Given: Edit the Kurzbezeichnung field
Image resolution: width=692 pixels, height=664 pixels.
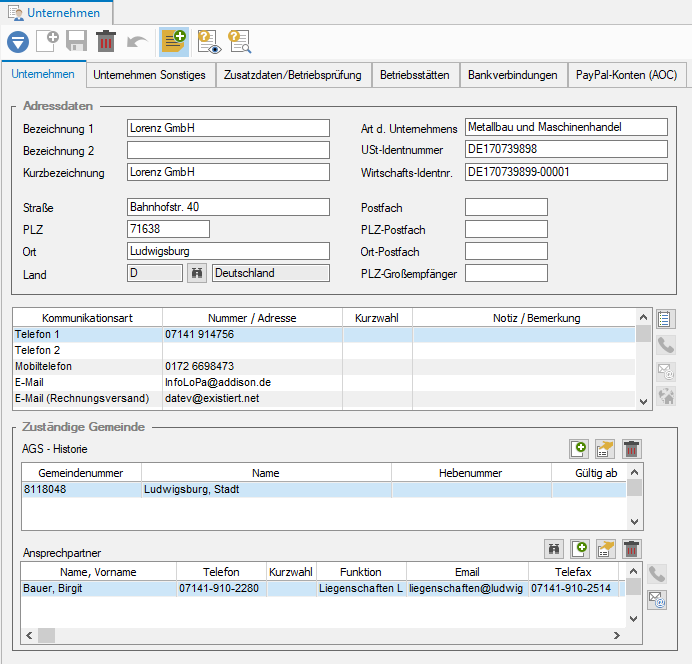Looking at the screenshot, I should click(x=228, y=172).
